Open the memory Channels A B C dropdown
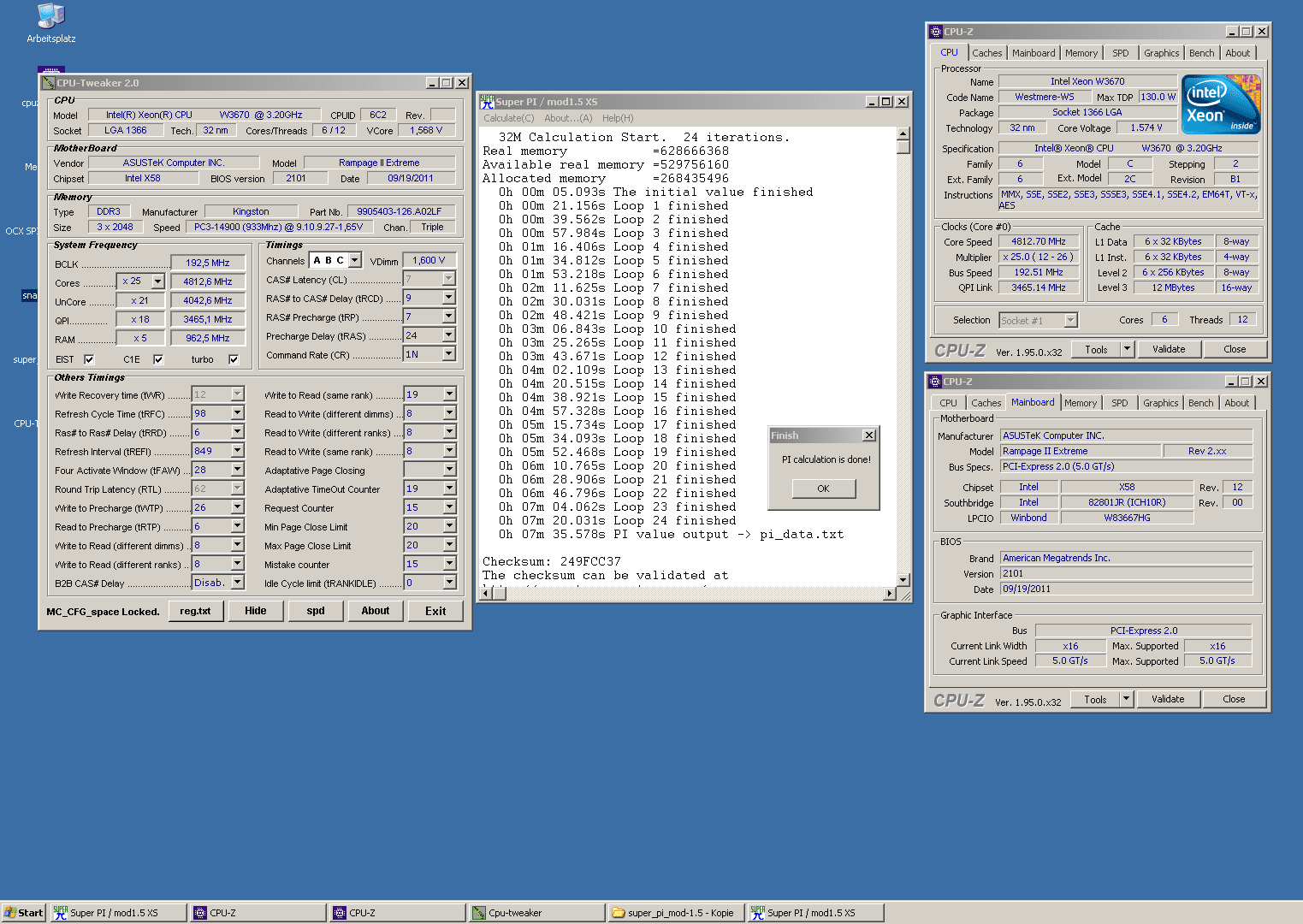 (x=355, y=260)
